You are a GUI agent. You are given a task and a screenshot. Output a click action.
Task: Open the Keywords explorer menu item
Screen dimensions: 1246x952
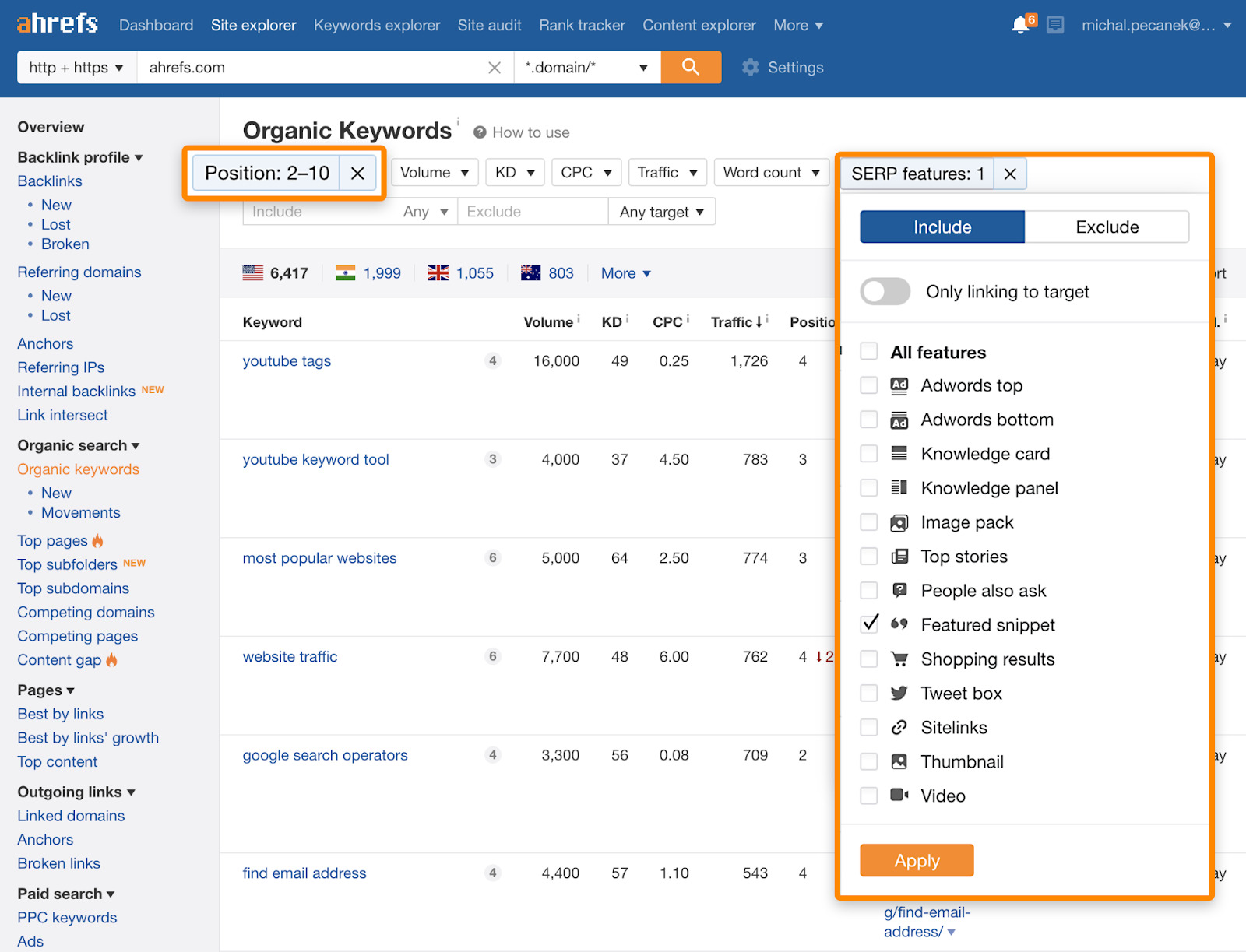tap(376, 24)
